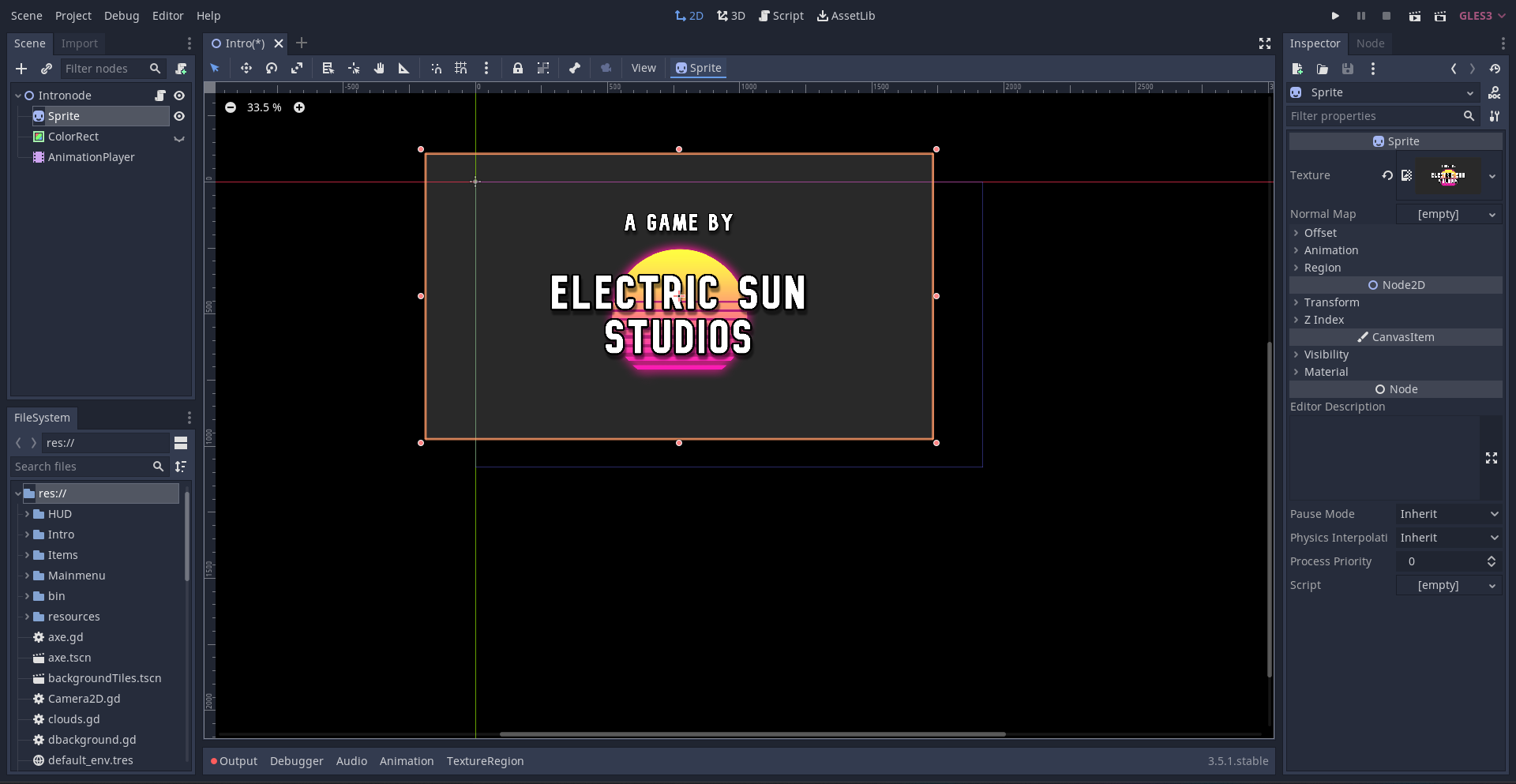This screenshot has width=1516, height=784.
Task: Lock the selected object in place
Action: [x=517, y=69]
